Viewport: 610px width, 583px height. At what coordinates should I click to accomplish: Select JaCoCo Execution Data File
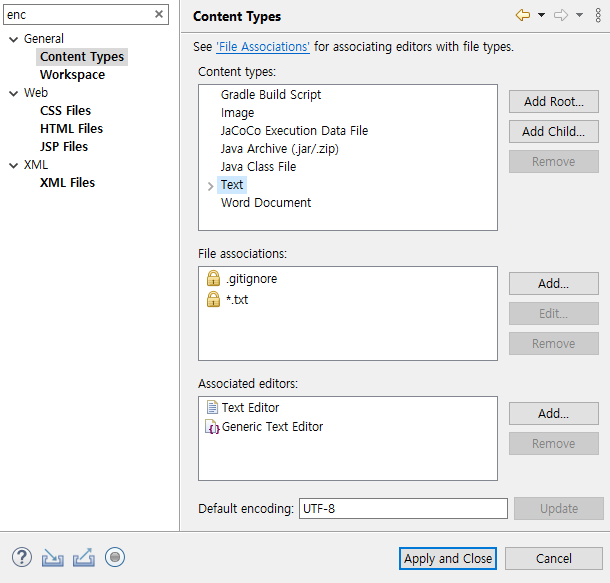pos(294,131)
